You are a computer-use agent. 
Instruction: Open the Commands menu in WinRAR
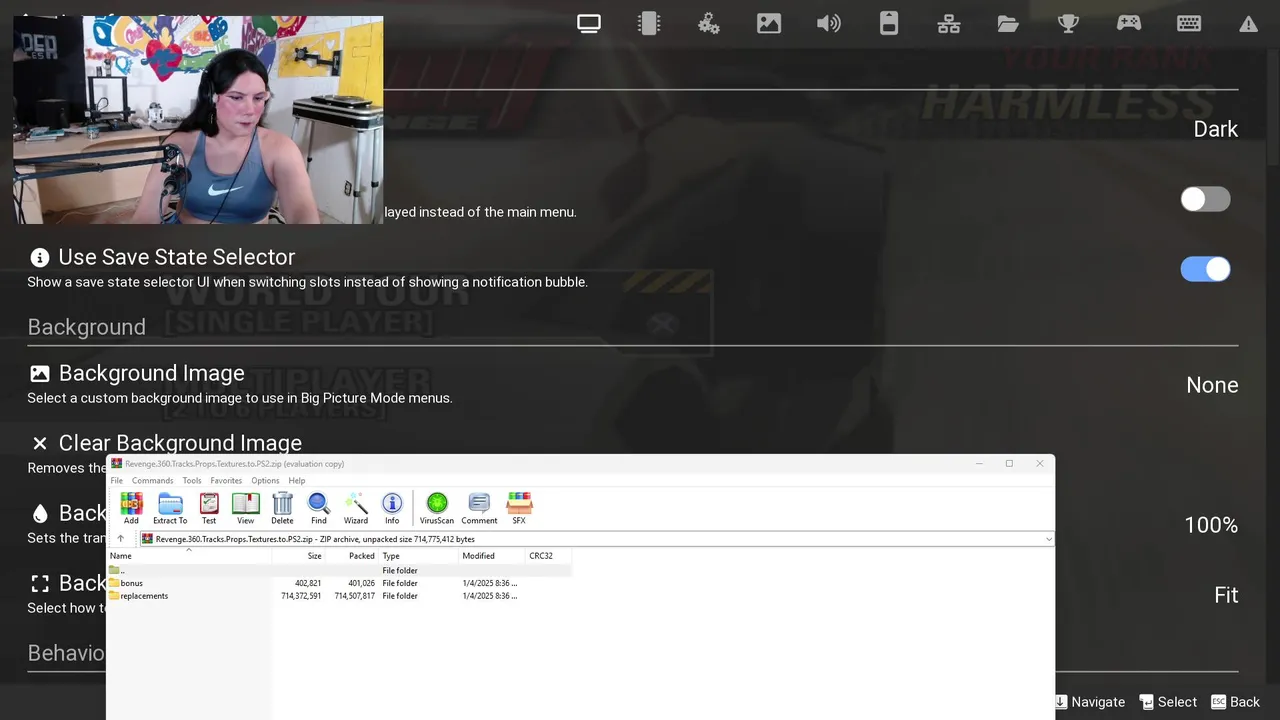pos(152,481)
